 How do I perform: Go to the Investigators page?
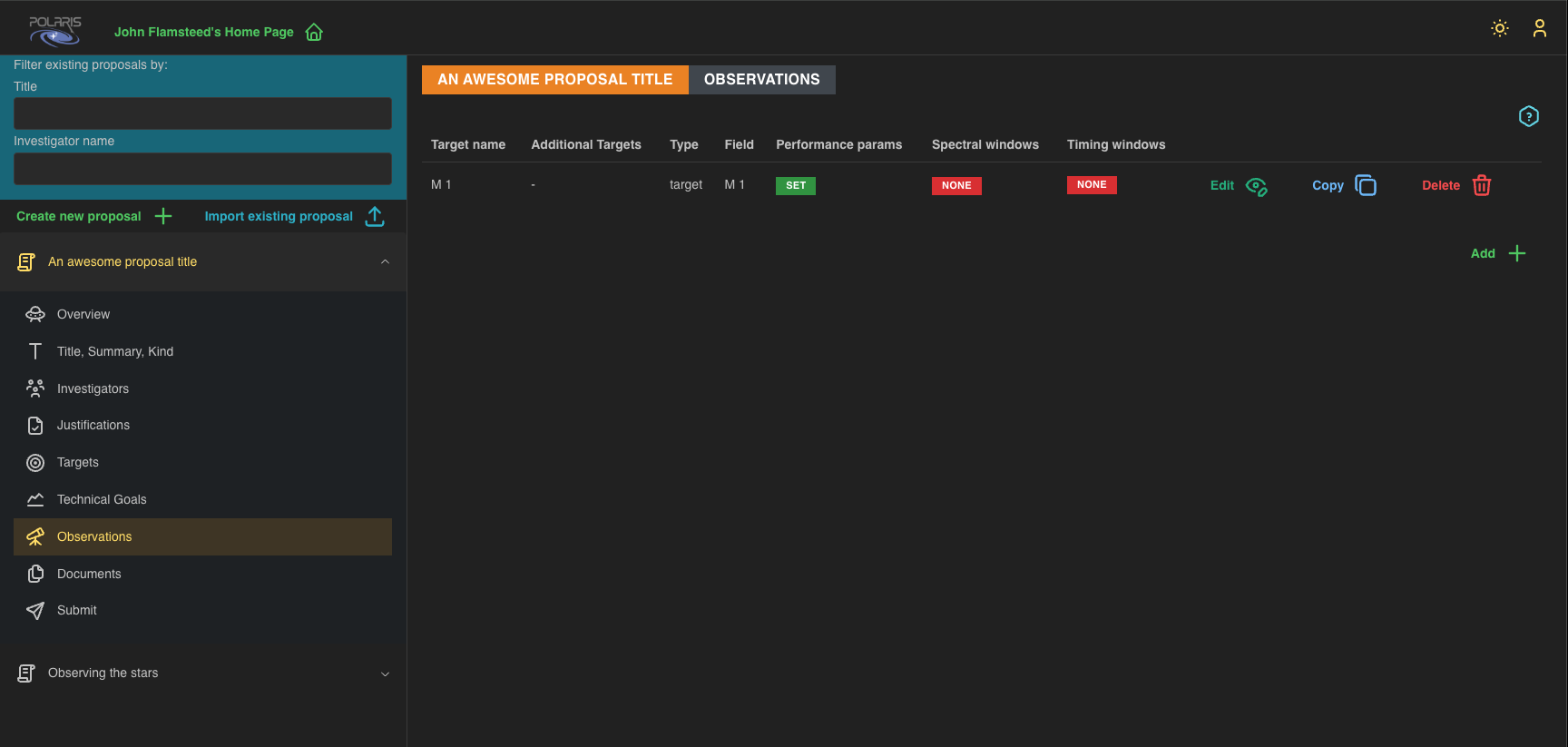(93, 389)
